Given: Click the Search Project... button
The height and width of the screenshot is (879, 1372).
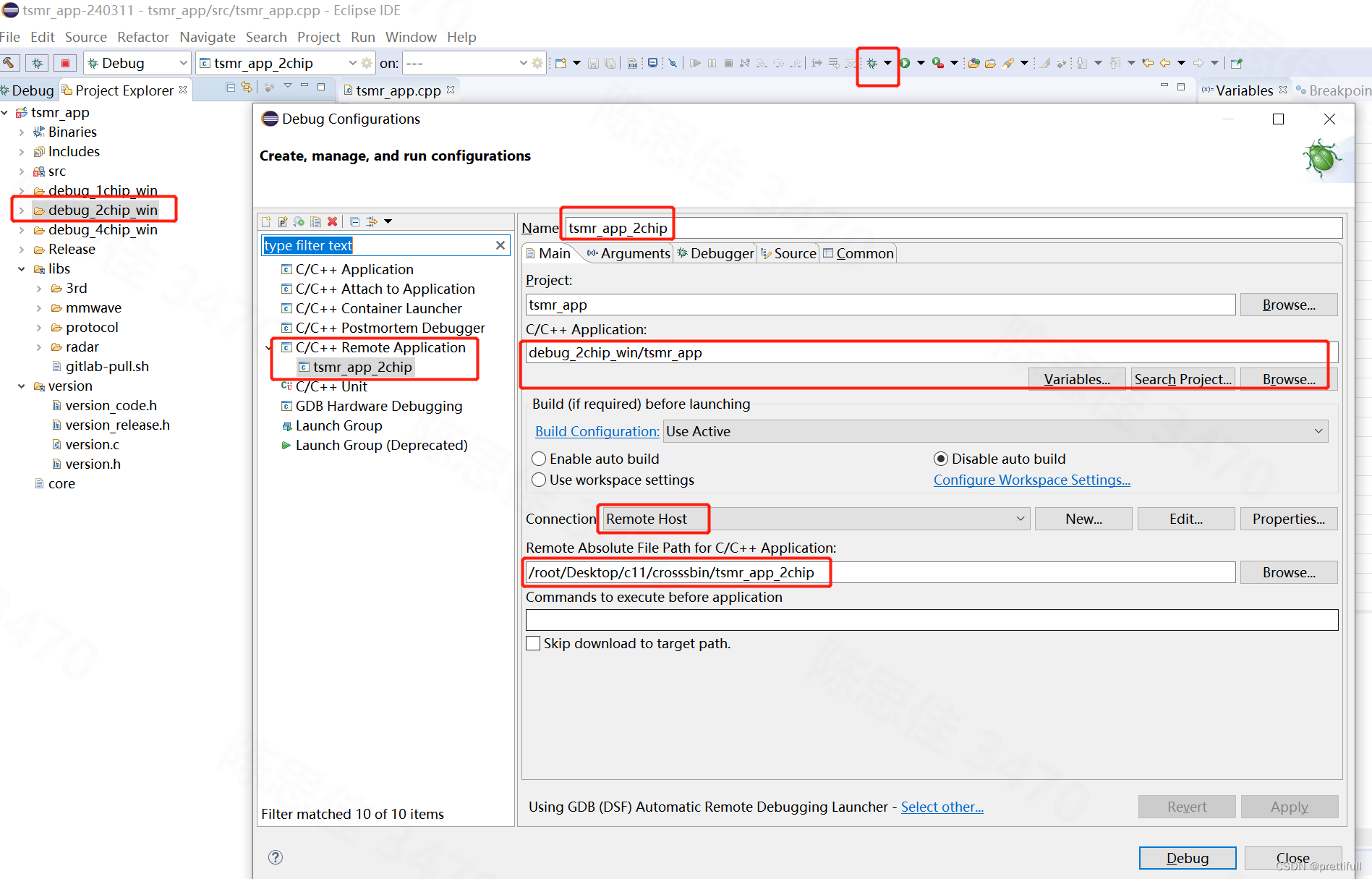Looking at the screenshot, I should tap(1183, 379).
